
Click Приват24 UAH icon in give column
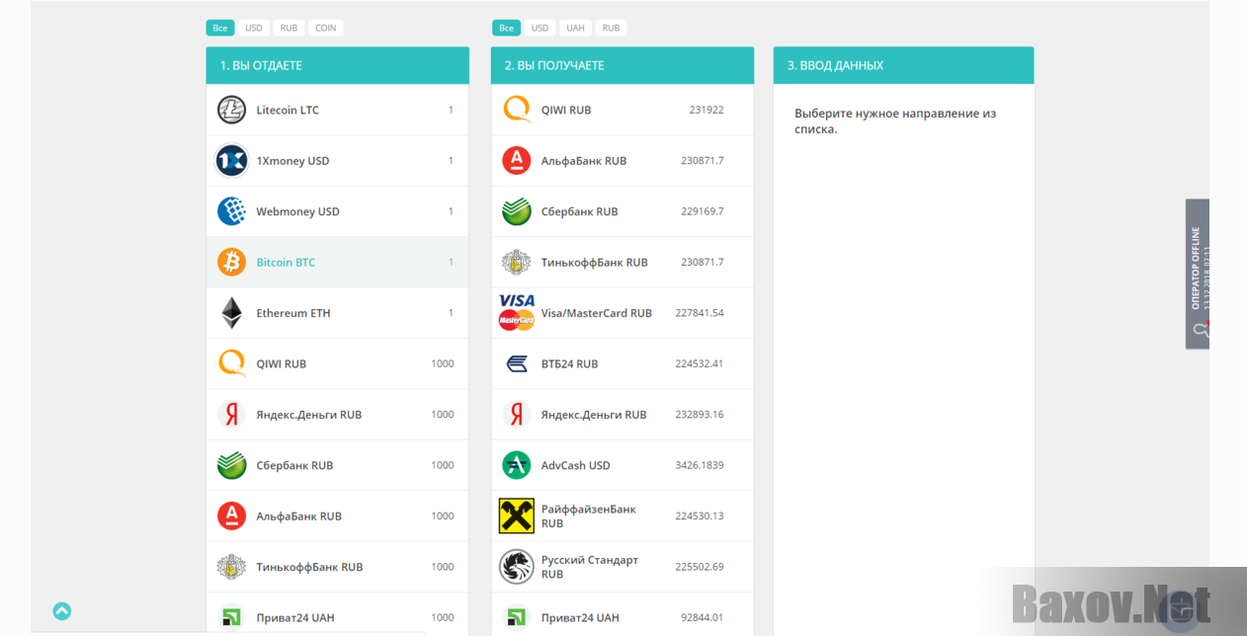coord(232,617)
